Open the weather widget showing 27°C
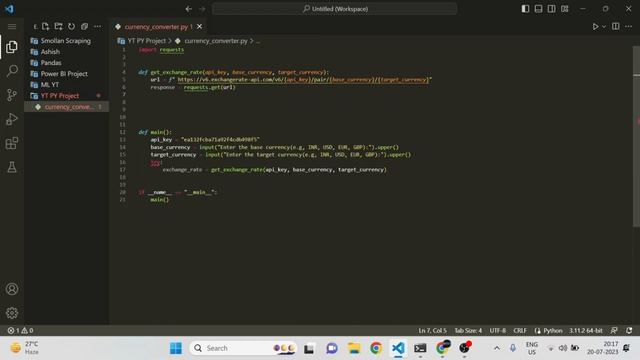Image resolution: width=640 pixels, height=360 pixels. tap(24, 348)
